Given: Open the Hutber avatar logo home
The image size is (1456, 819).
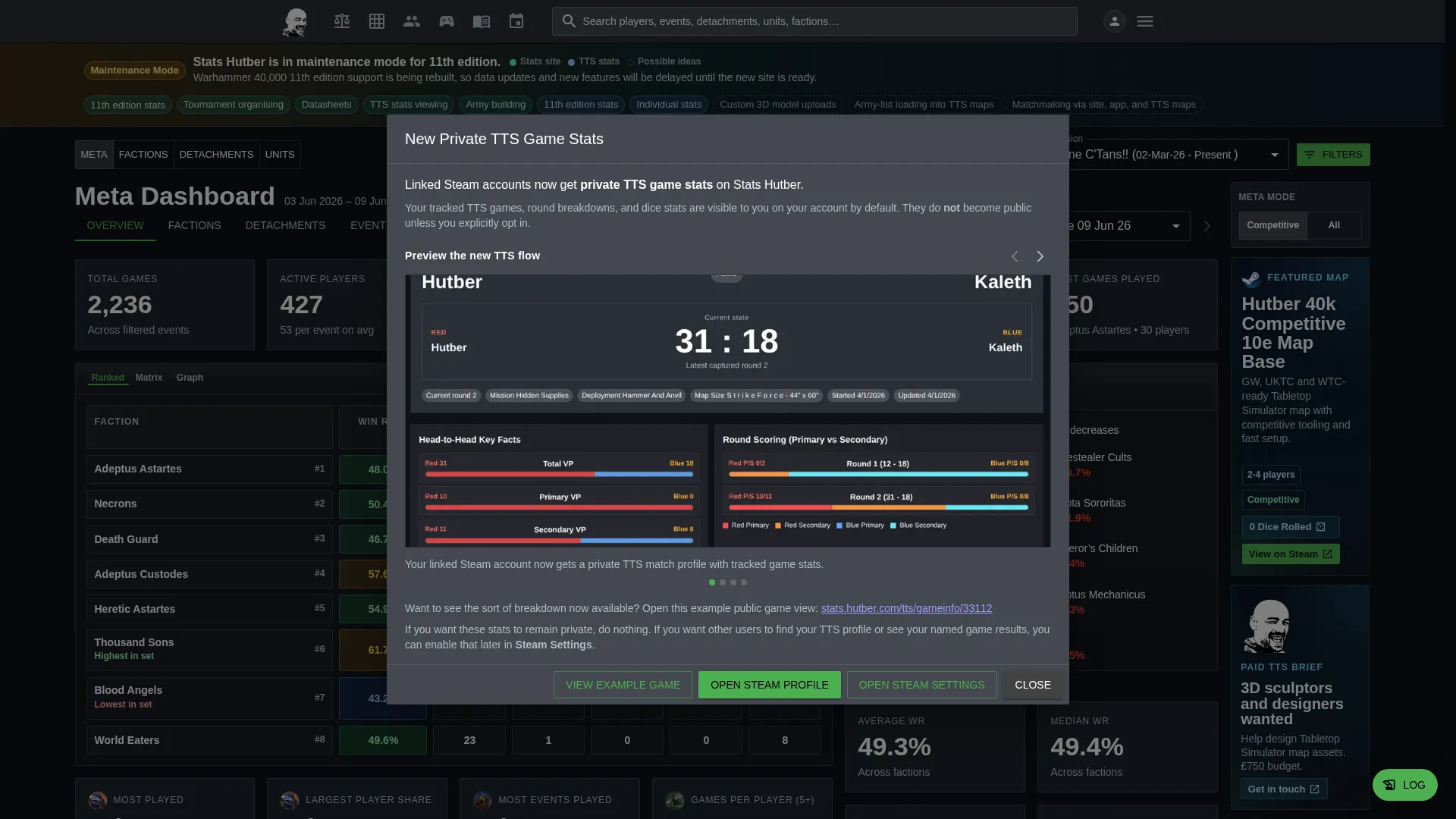Looking at the screenshot, I should point(295,21).
